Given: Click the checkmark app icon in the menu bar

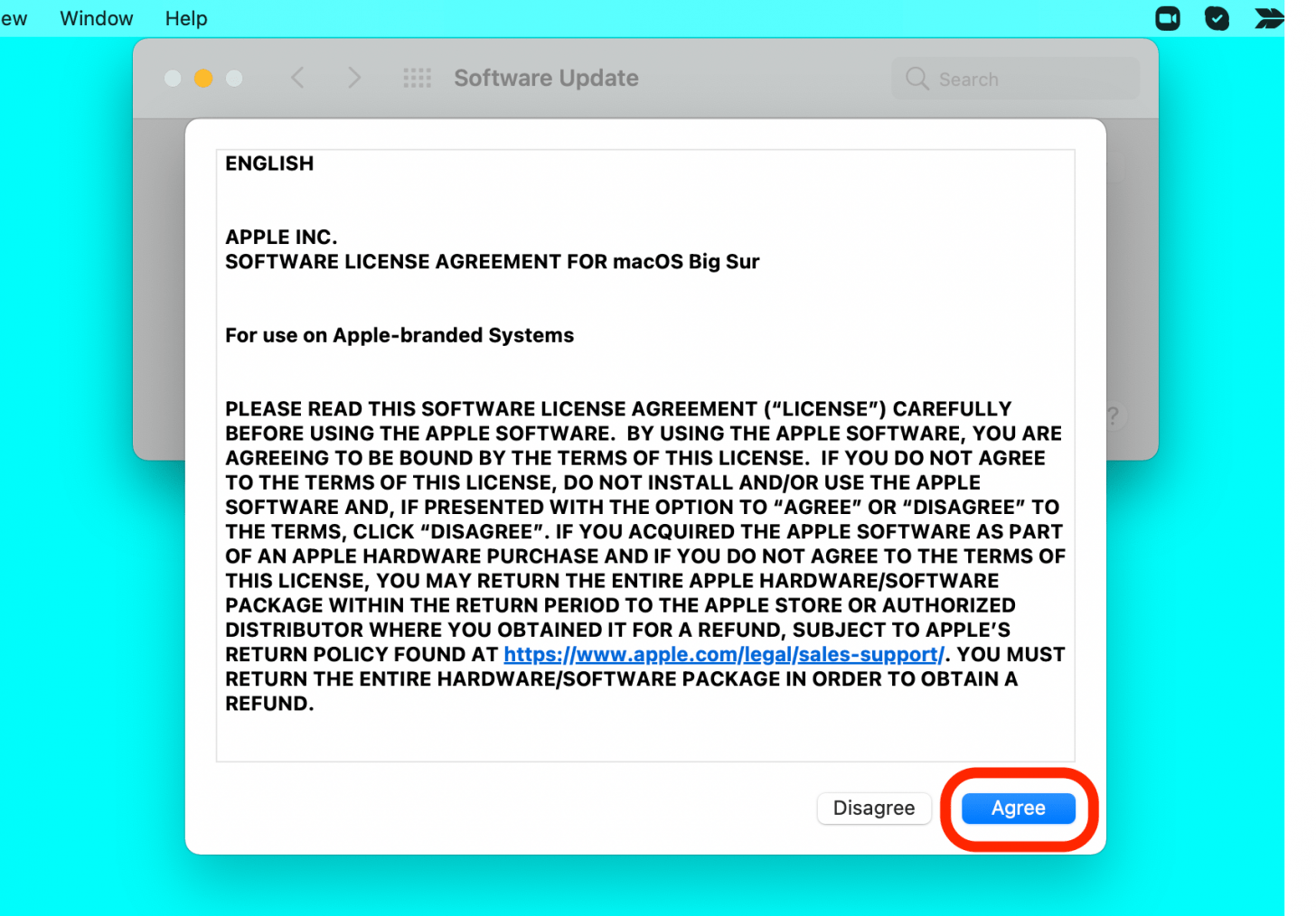Looking at the screenshot, I should point(1217,18).
